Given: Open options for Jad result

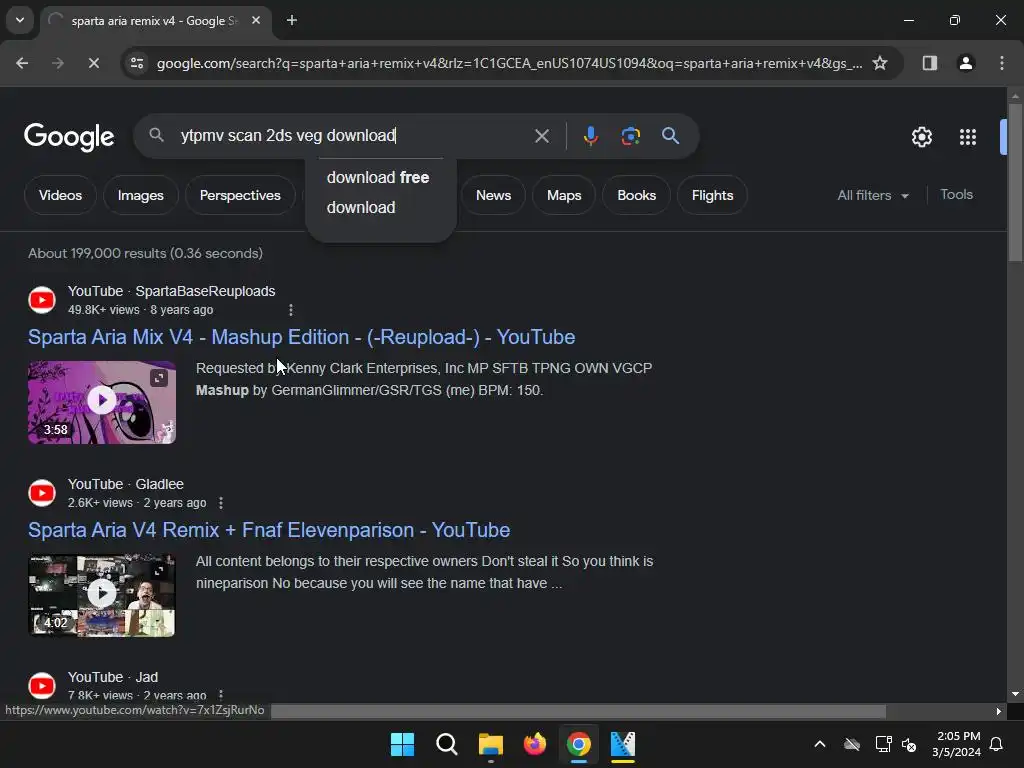Looking at the screenshot, I should tap(221, 696).
